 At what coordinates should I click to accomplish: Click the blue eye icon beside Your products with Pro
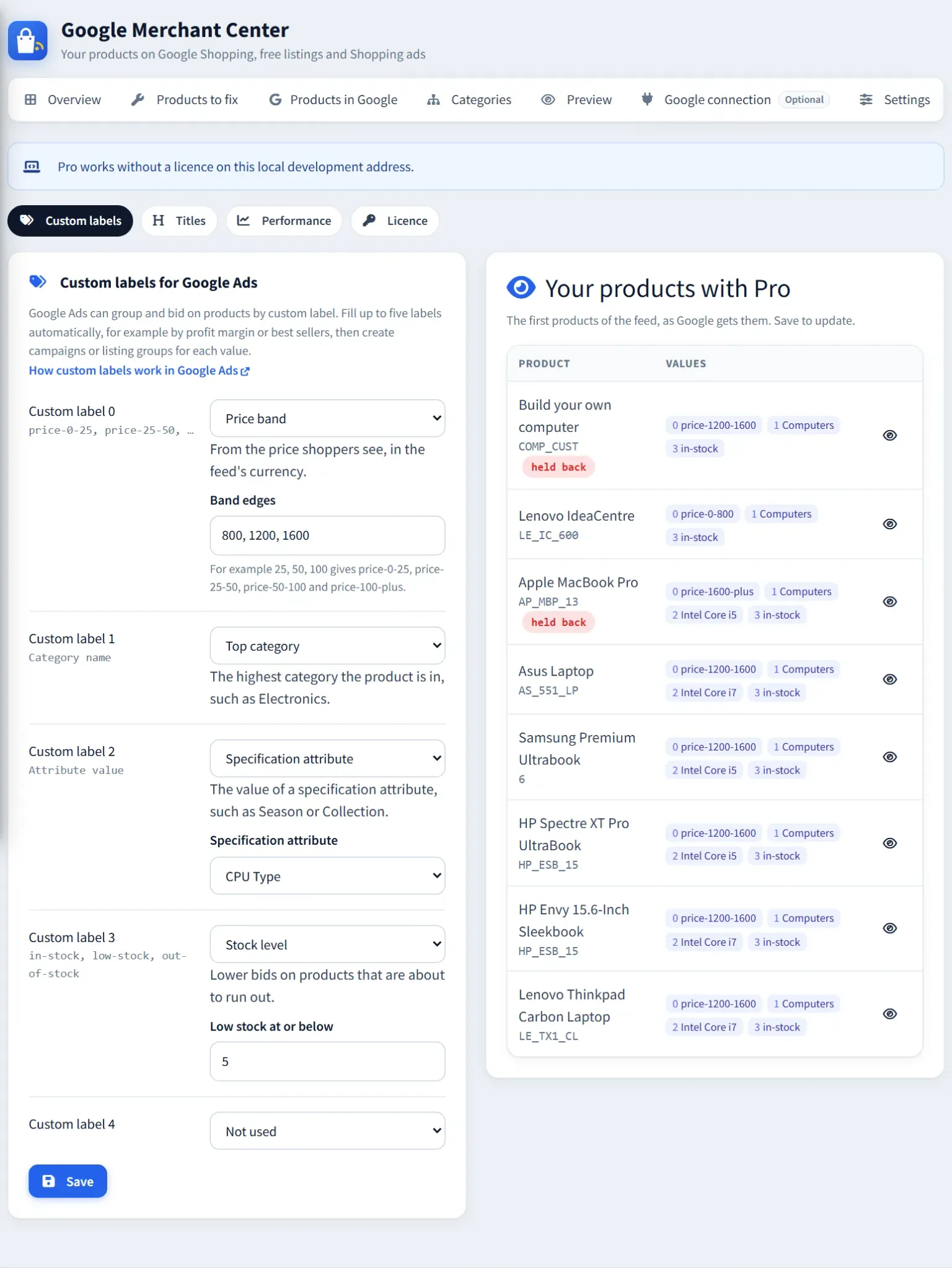tap(521, 287)
